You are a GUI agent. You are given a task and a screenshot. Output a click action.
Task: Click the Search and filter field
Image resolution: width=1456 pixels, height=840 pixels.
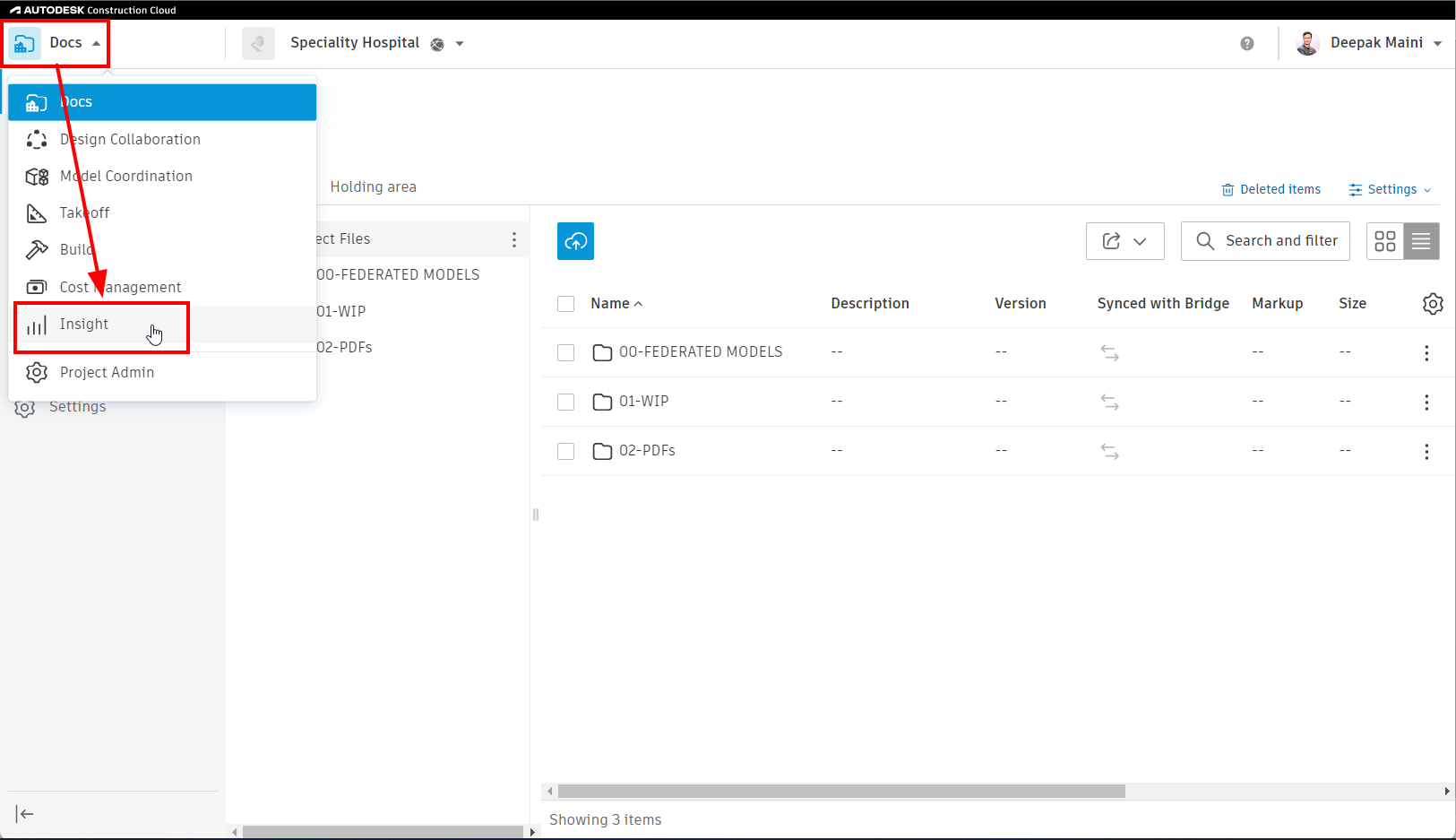coord(1265,241)
